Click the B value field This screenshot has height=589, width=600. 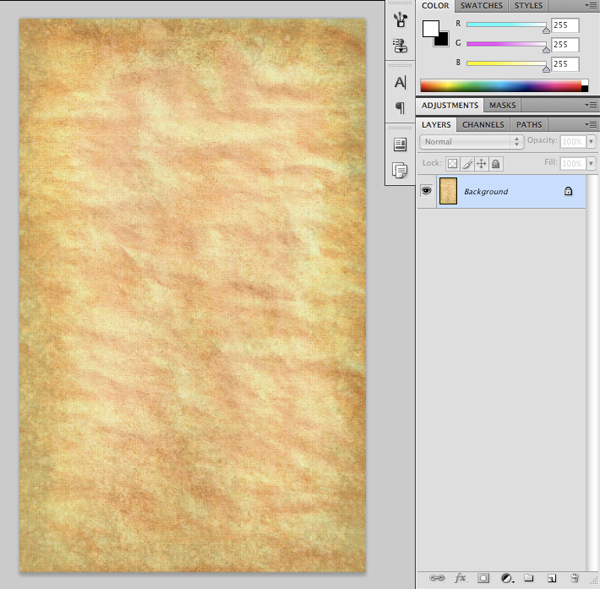coord(565,64)
